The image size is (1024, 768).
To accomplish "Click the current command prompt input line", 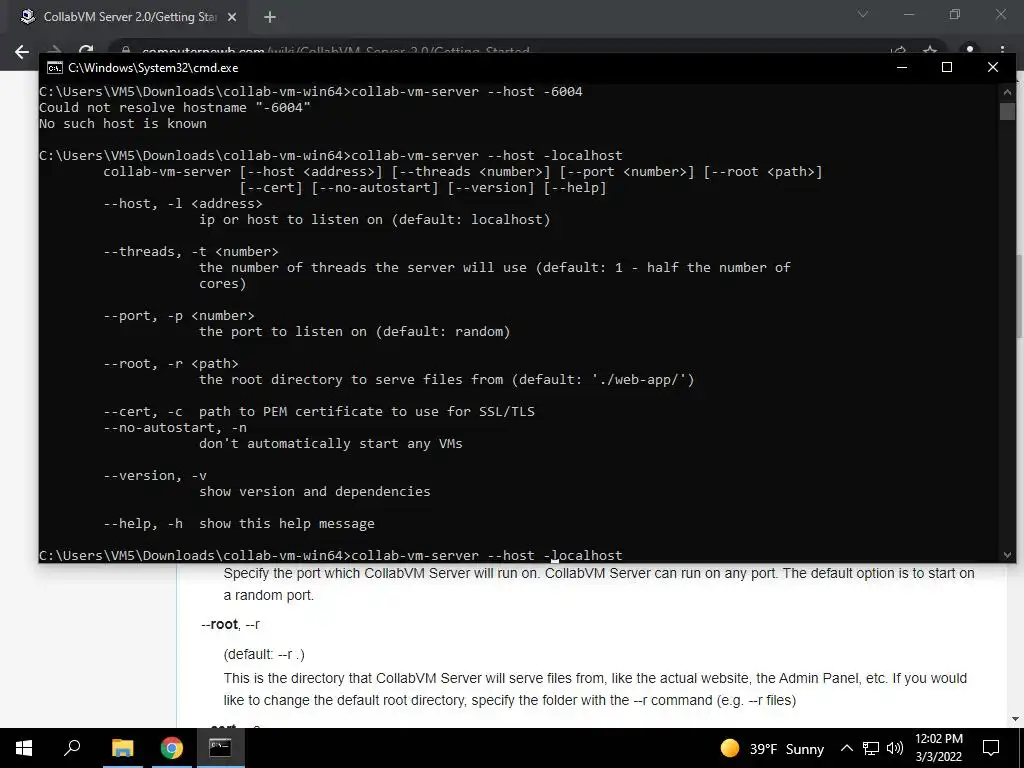I will (330, 555).
